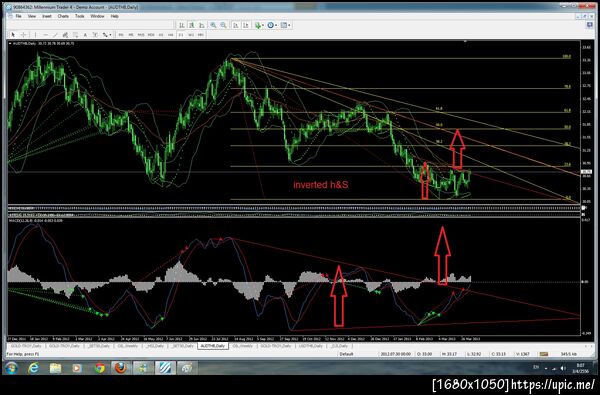Open the File menu
600x395 pixels.
pyautogui.click(x=18, y=16)
